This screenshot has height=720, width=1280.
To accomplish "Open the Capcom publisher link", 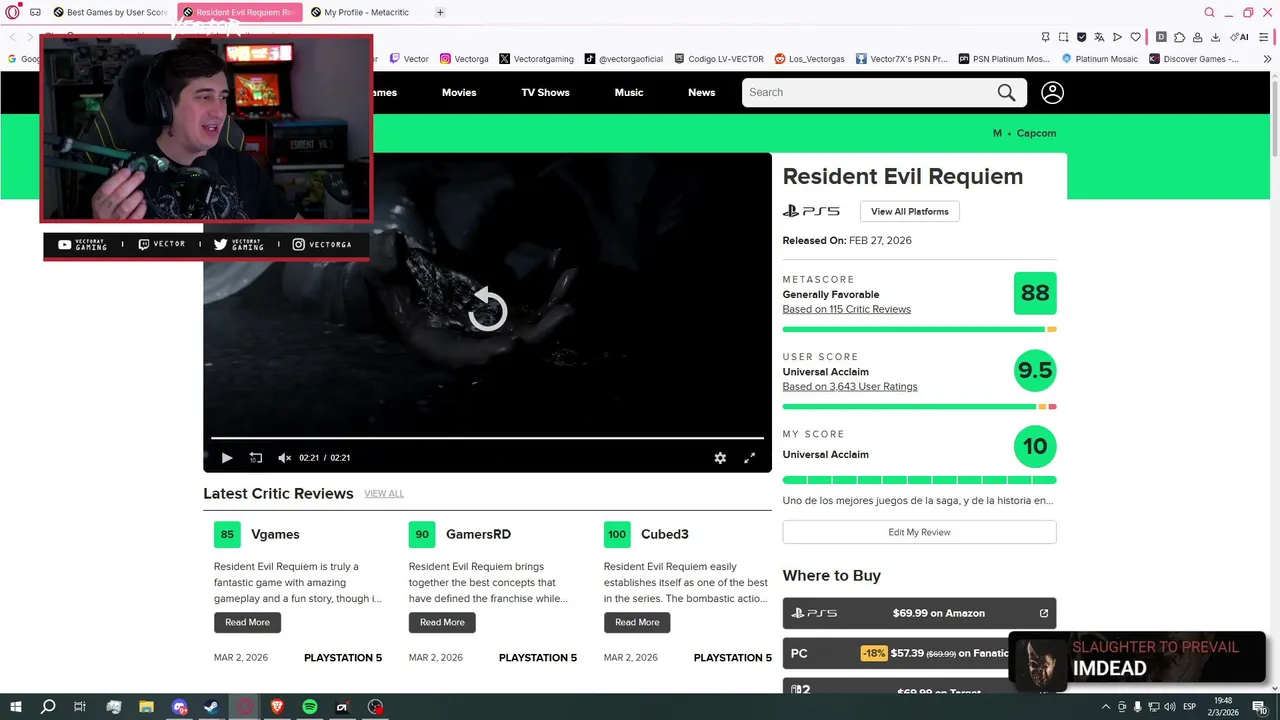I will coord(1036,133).
